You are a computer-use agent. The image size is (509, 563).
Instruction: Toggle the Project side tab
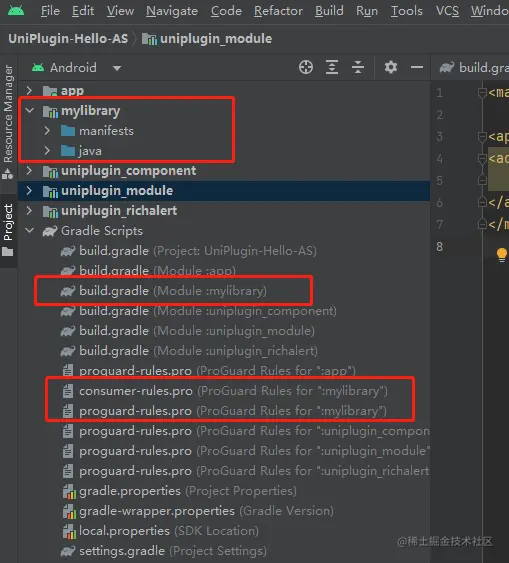(x=8, y=230)
